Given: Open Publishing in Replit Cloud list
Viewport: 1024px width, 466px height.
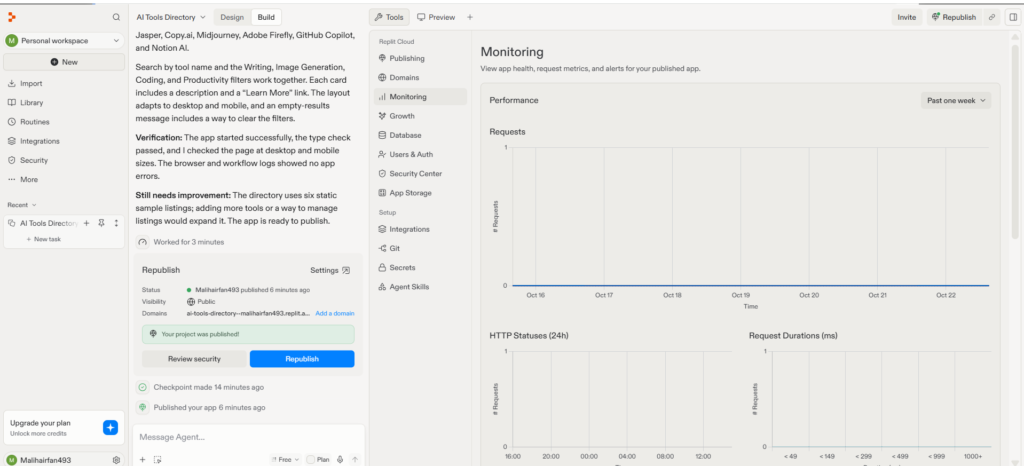Looking at the screenshot, I should click(421, 58).
